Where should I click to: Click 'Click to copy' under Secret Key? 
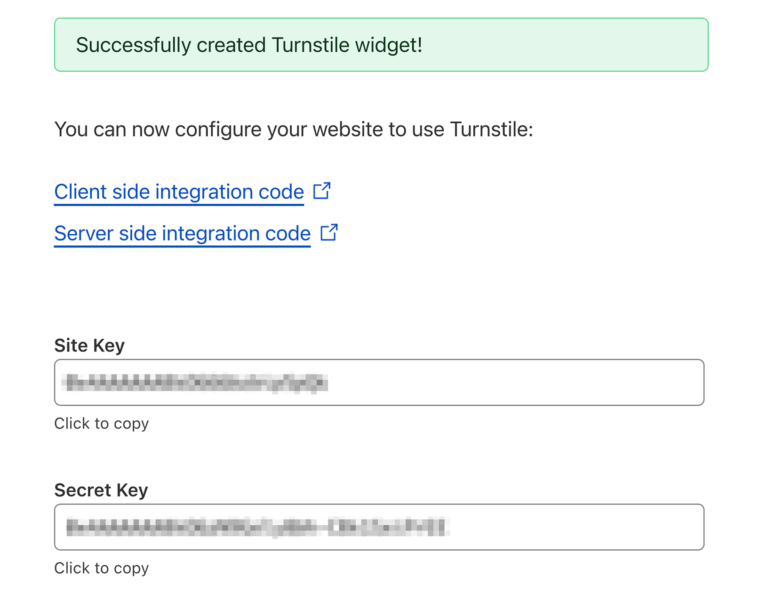pyautogui.click(x=101, y=568)
